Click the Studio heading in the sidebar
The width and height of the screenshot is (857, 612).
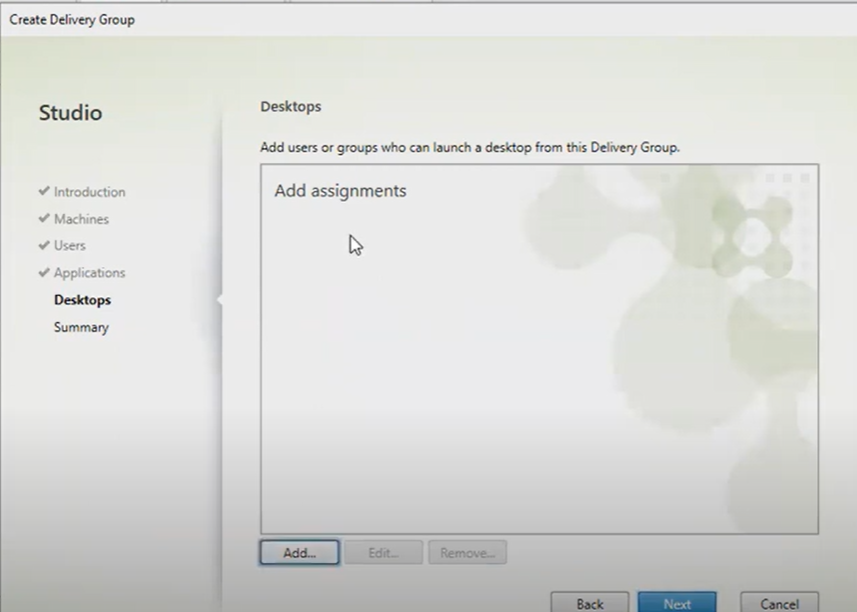(x=70, y=113)
